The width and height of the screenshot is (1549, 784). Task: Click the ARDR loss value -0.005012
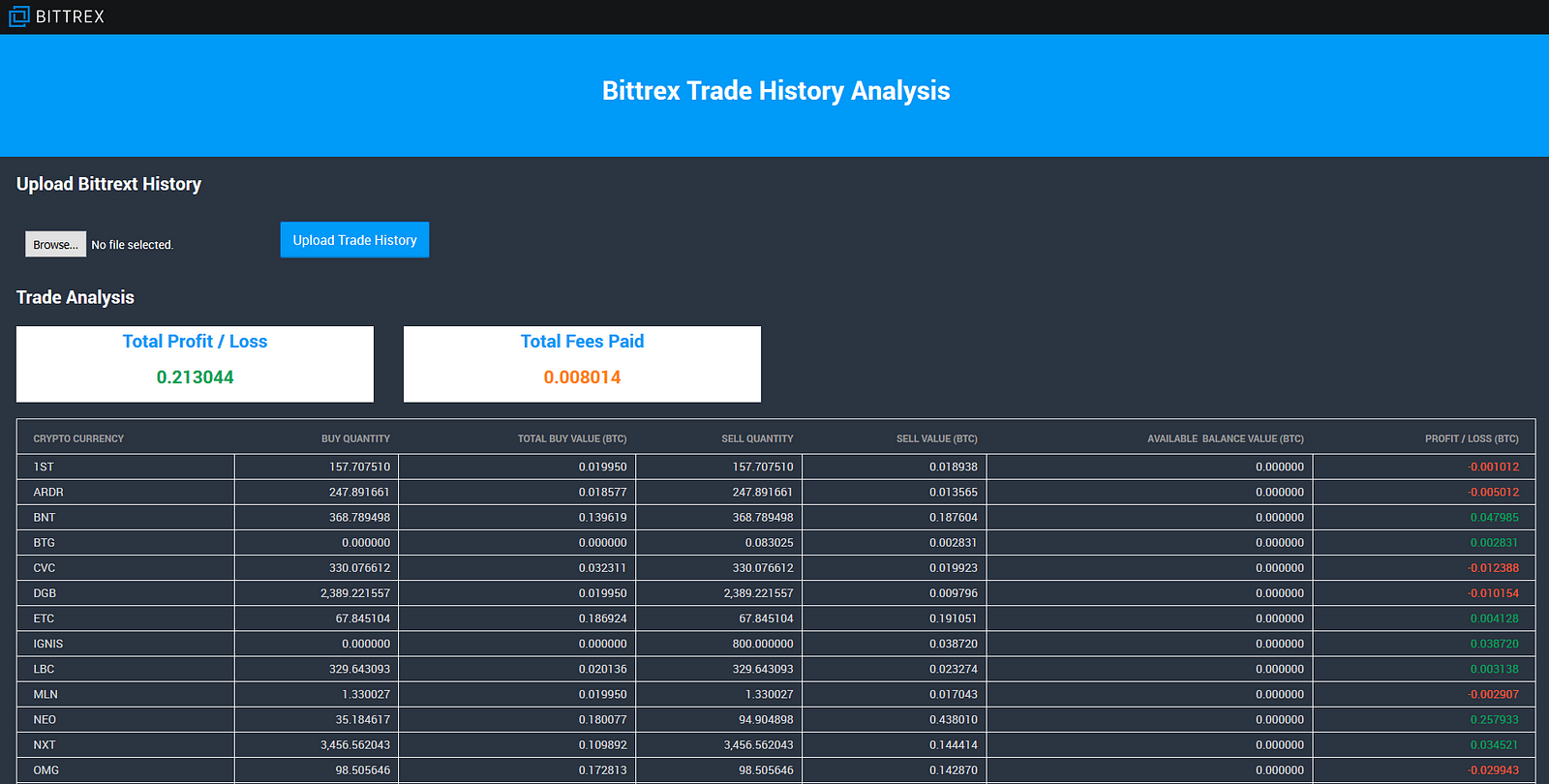(x=1493, y=492)
